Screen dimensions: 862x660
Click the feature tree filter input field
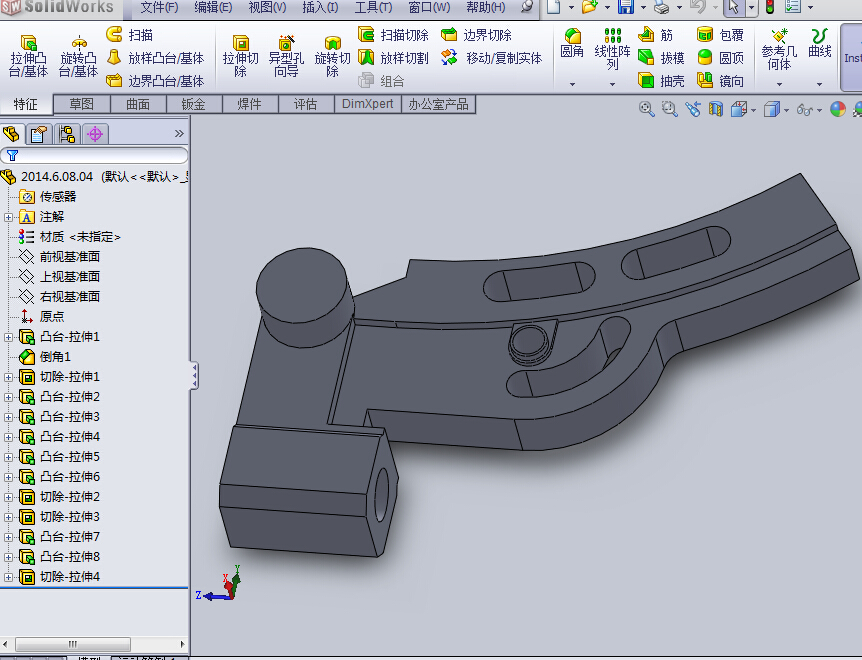100,156
